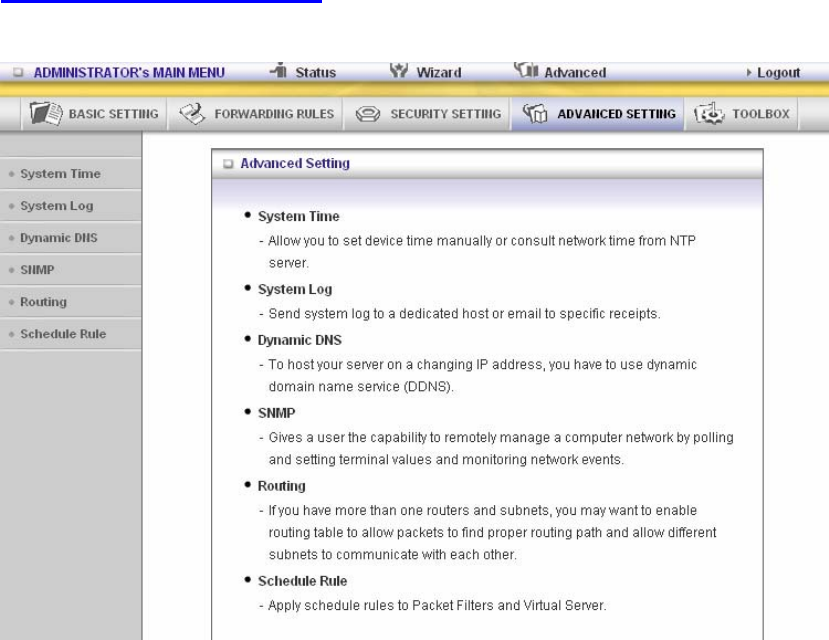This screenshot has height=640, width=829.
Task: Open the BASIC SETTING tab
Action: [94, 114]
